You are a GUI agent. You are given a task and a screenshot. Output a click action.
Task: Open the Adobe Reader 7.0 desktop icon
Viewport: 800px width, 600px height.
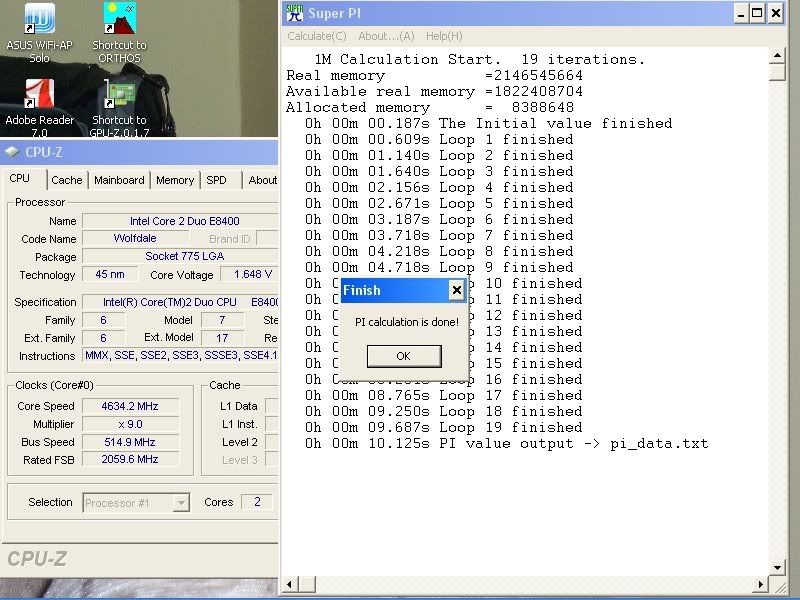click(x=39, y=108)
